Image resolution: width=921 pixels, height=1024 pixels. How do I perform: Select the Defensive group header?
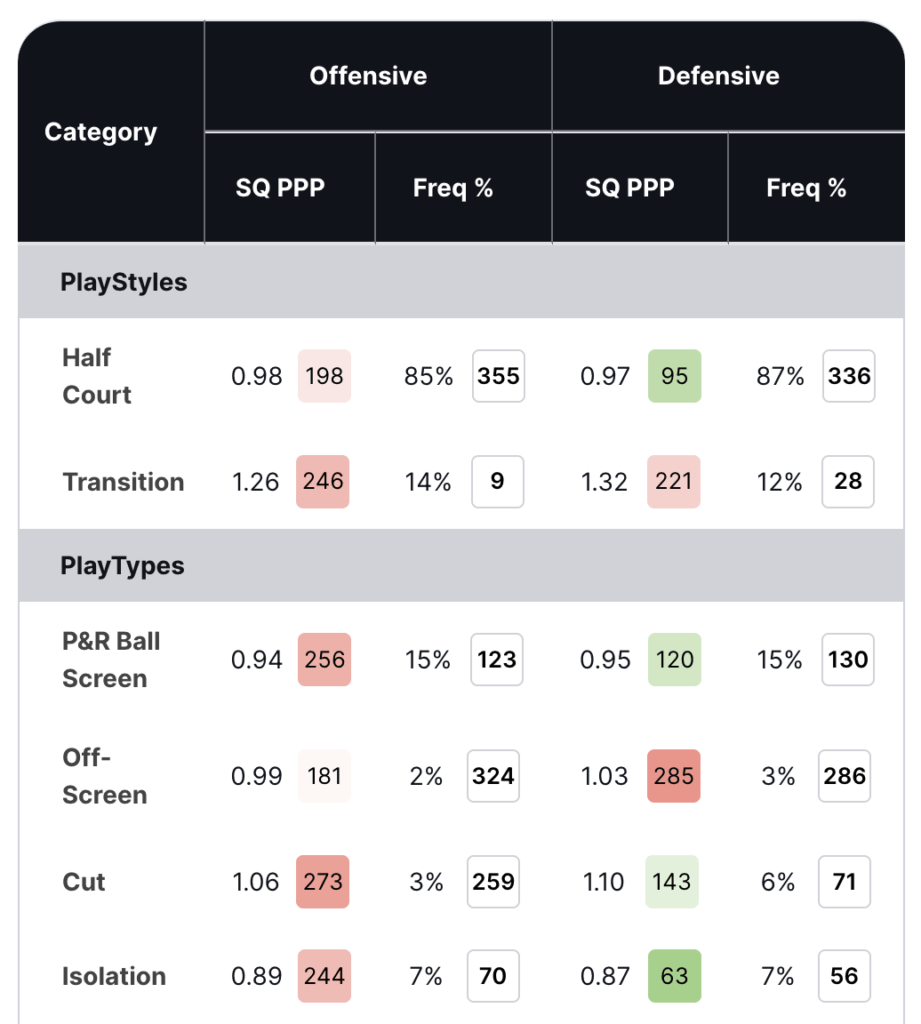(718, 76)
